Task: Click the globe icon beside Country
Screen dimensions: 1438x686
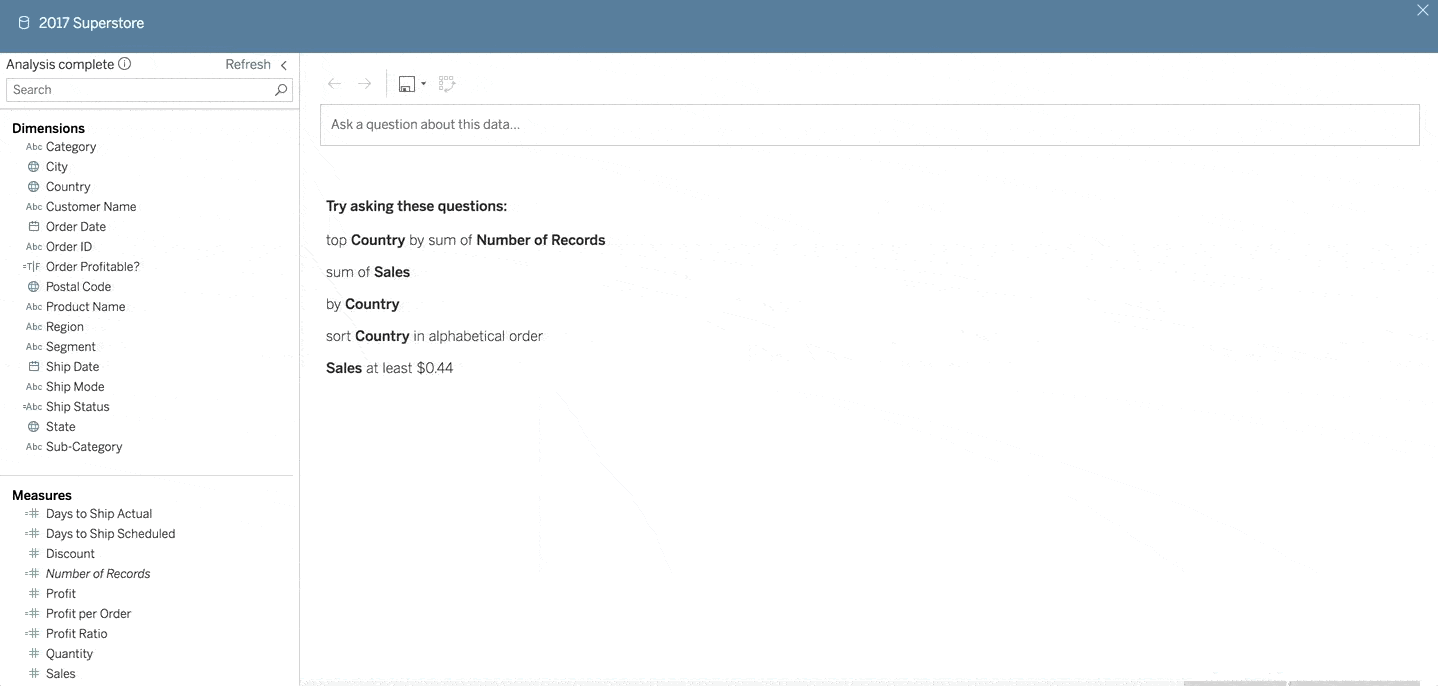Action: [x=33, y=186]
